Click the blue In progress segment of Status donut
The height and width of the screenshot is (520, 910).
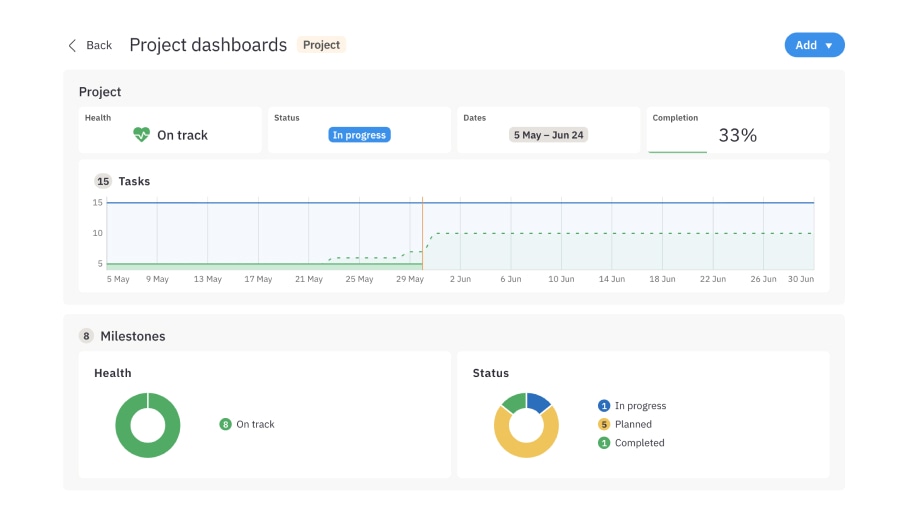coord(538,402)
